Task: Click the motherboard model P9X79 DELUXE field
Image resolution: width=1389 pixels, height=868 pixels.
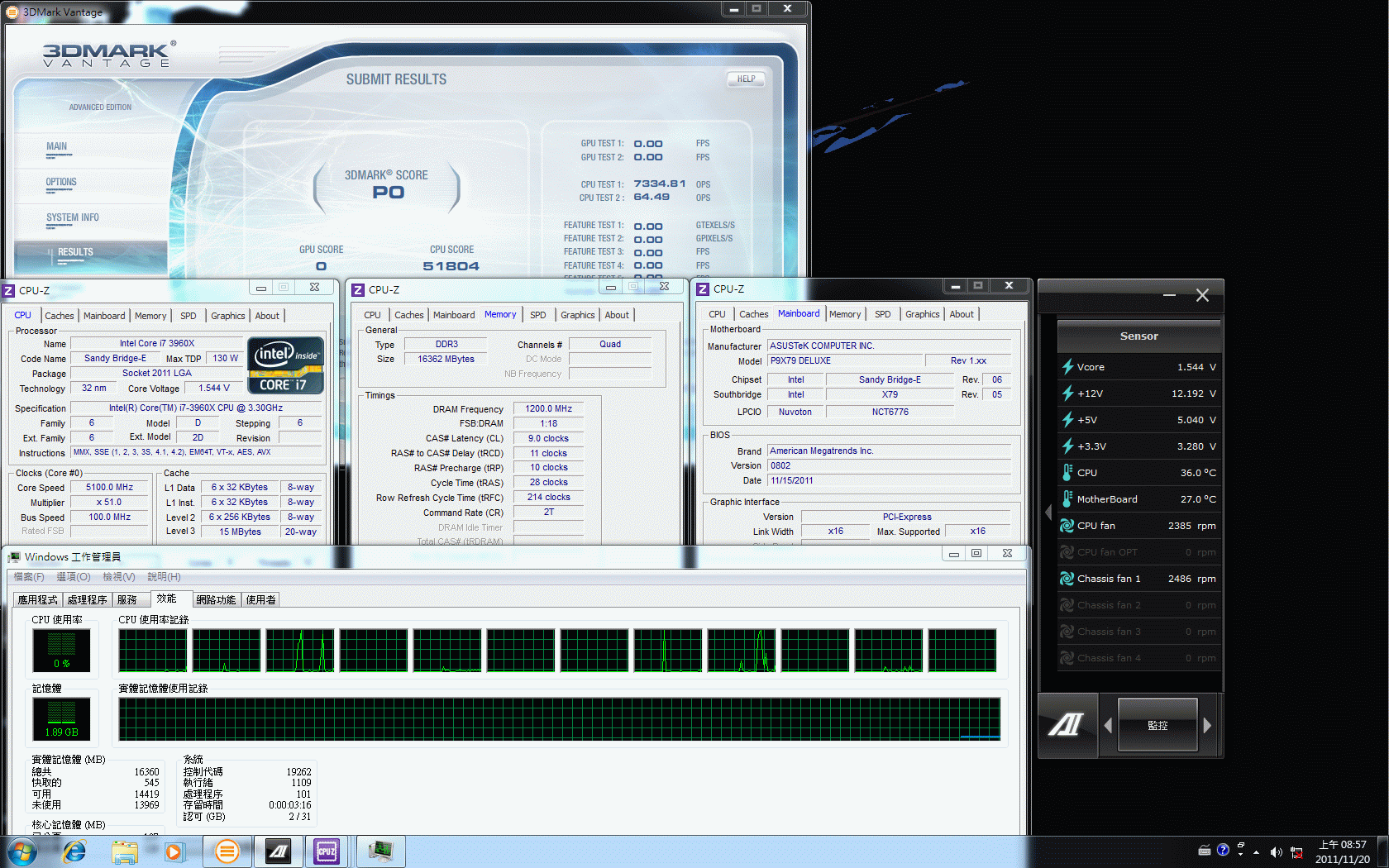Action: point(845,360)
